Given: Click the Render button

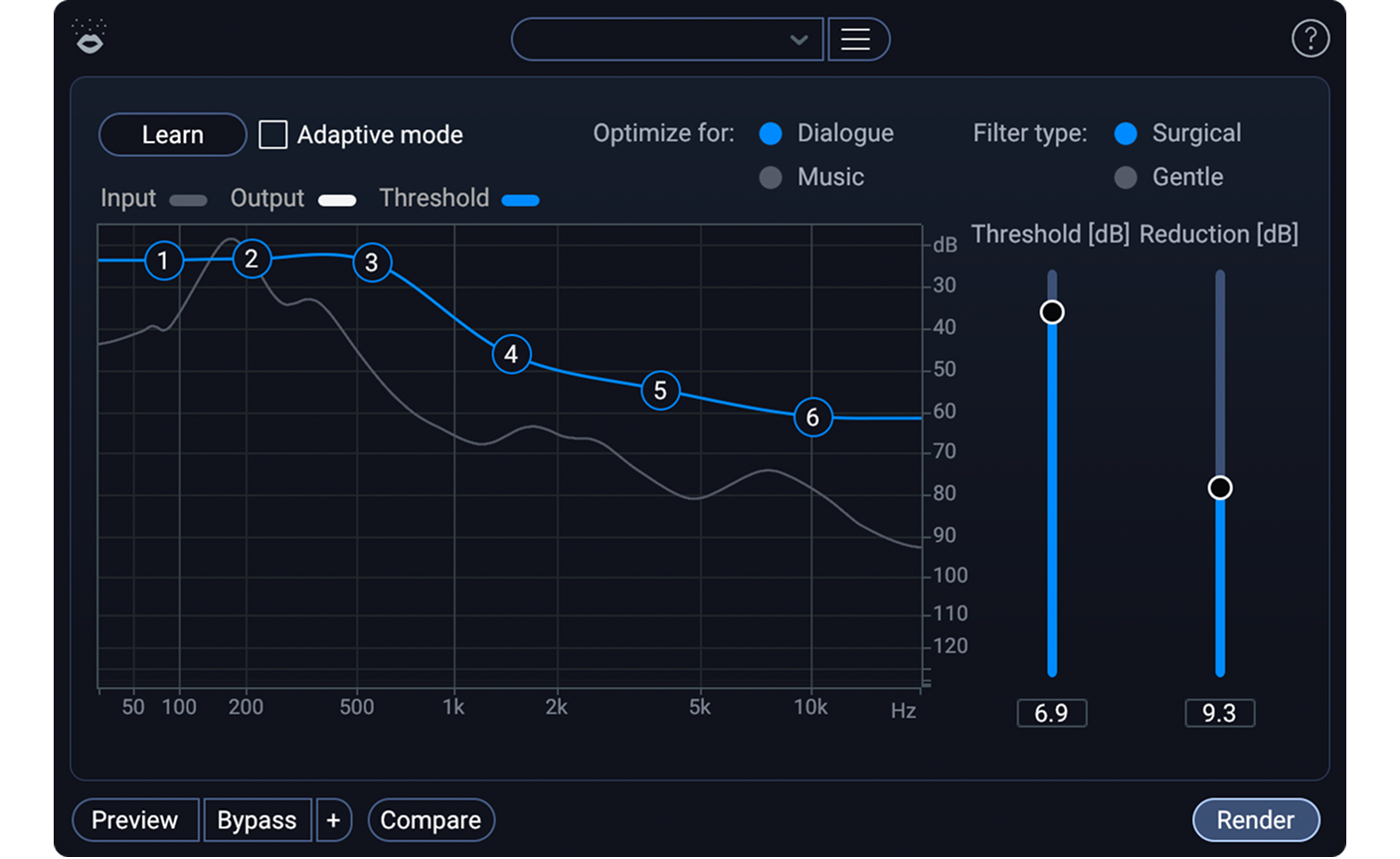Looking at the screenshot, I should point(1255,820).
